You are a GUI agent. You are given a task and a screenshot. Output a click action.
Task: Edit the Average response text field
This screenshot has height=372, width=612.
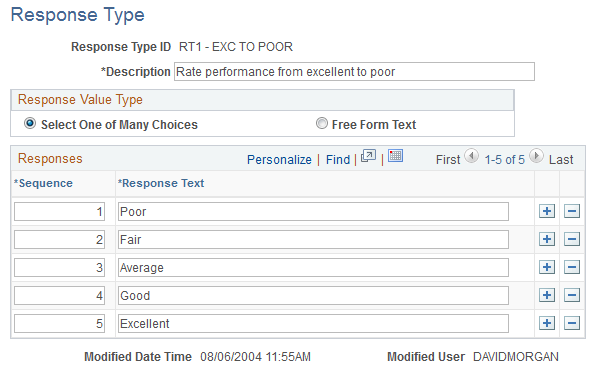pos(313,267)
